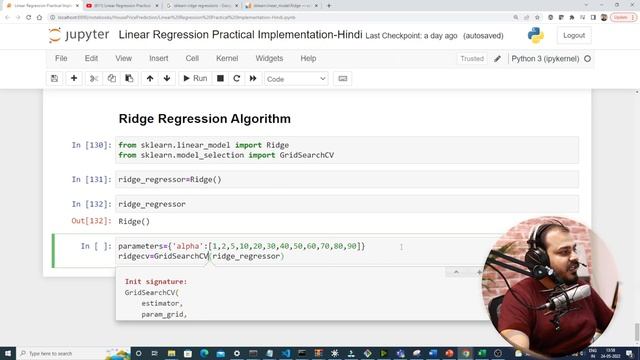The height and width of the screenshot is (360, 640).
Task: Open the Windows Start menu
Action: pos(8,353)
